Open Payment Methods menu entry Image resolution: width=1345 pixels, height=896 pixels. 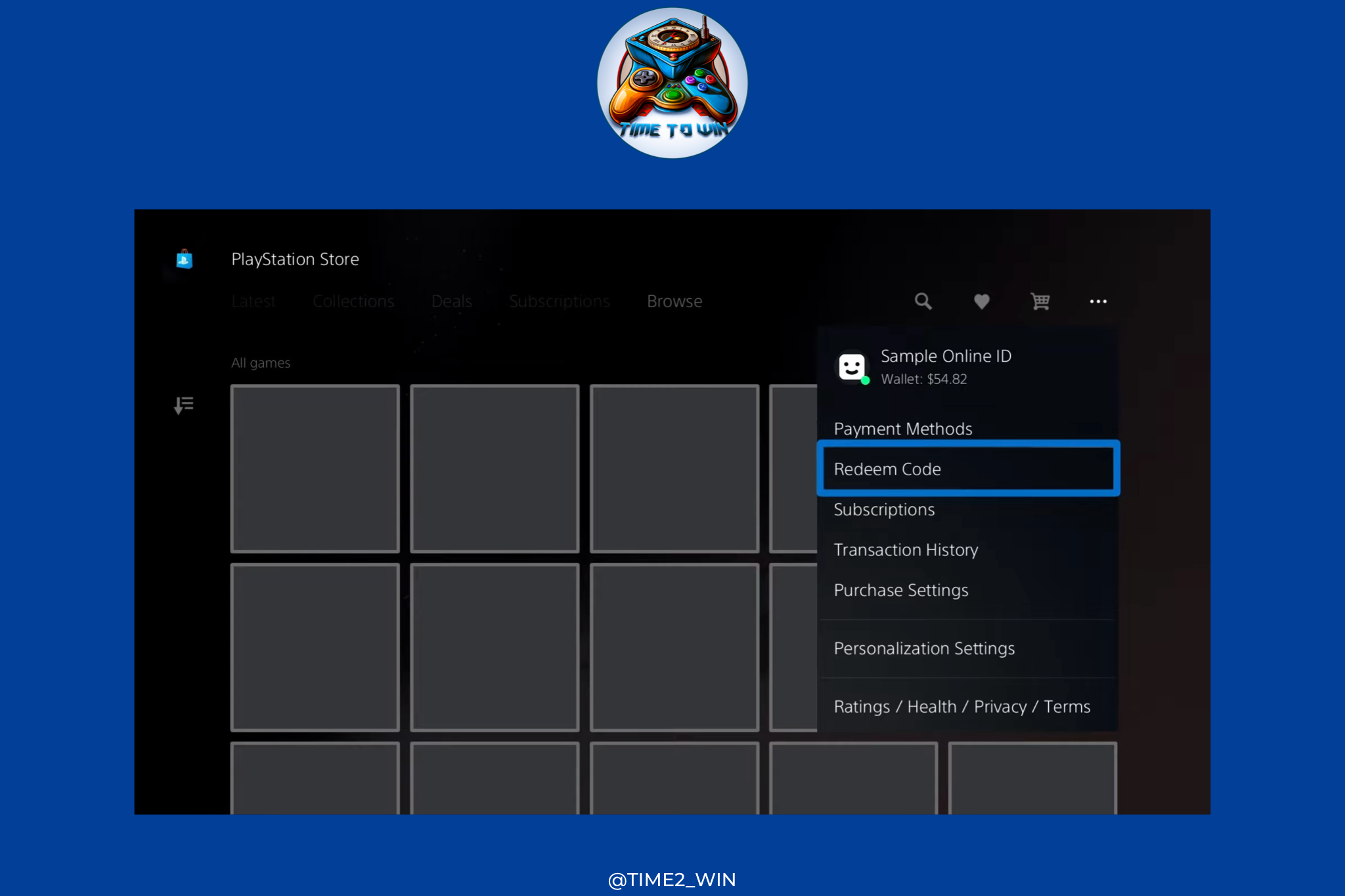click(902, 429)
